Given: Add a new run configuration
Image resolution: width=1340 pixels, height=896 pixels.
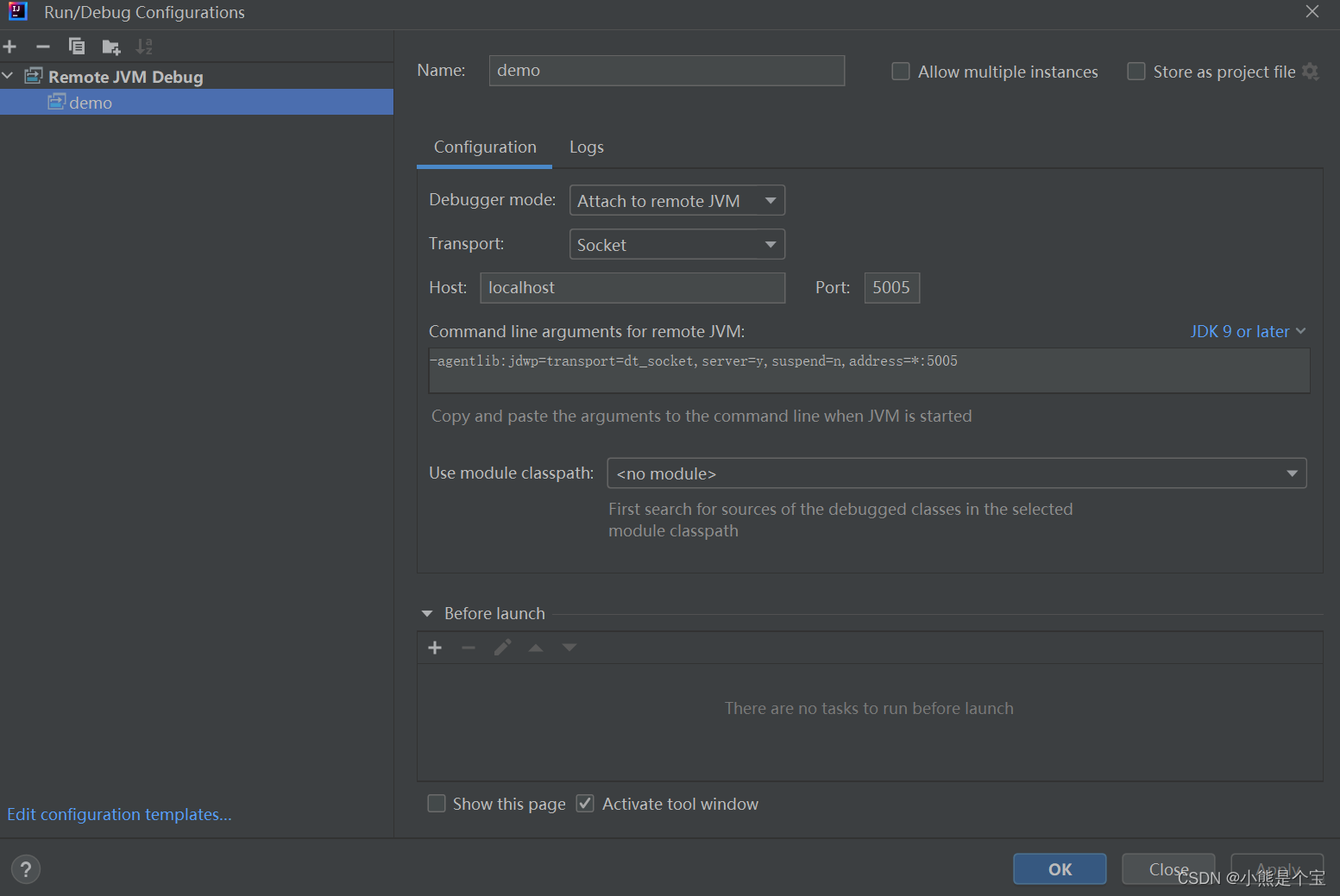Looking at the screenshot, I should tap(9, 46).
